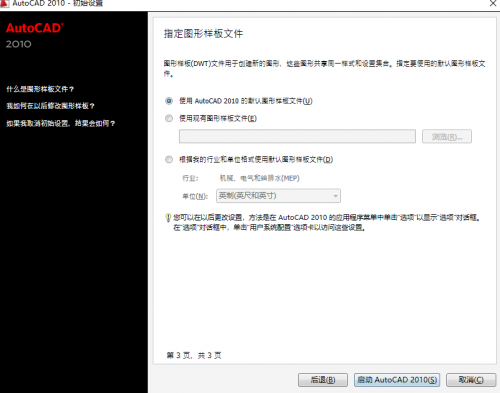Click the AutoCAD 2010 logo in the sidebar
The width and height of the screenshot is (500, 393).
[x=35, y=35]
